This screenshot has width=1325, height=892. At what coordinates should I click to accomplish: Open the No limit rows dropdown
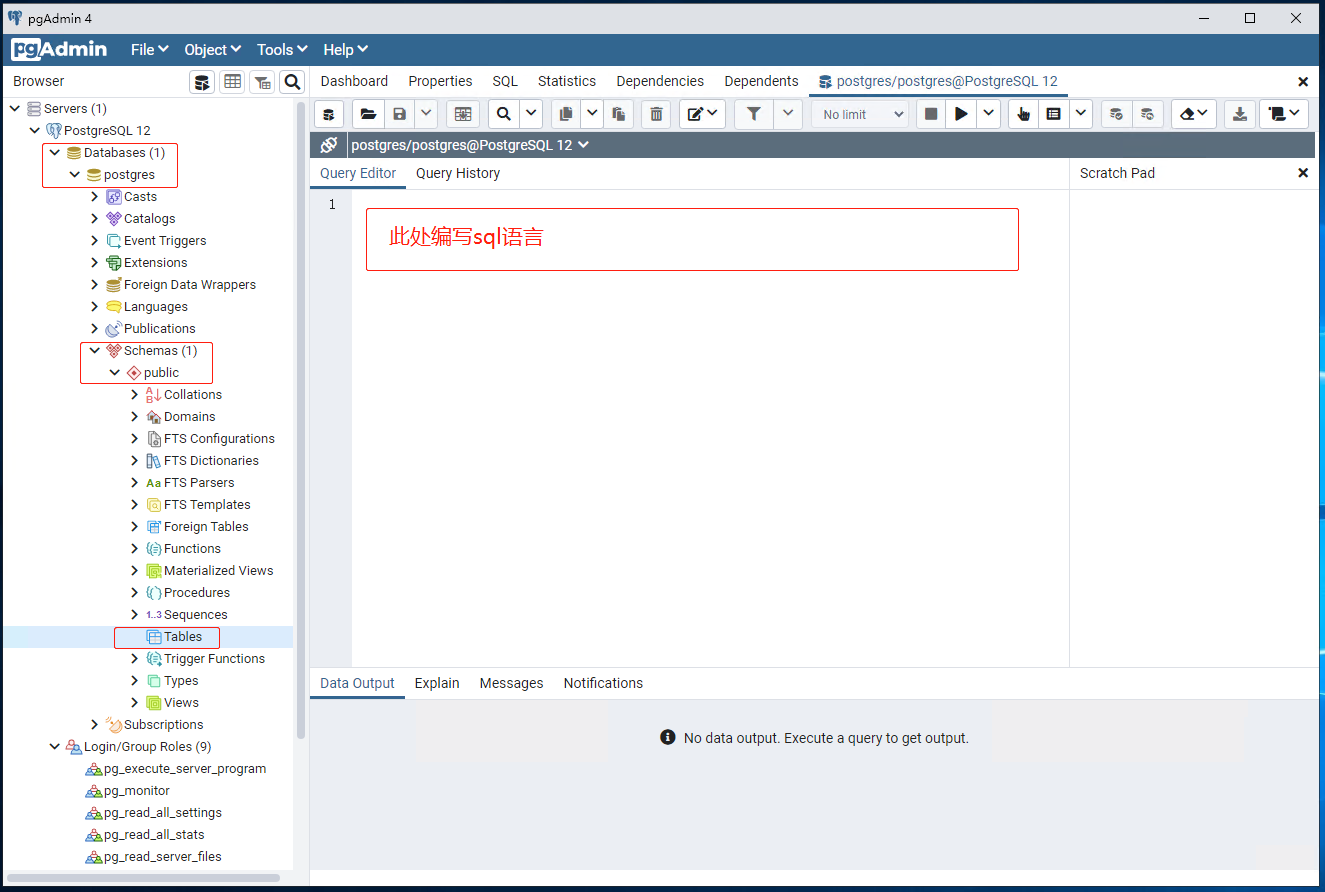click(x=859, y=113)
